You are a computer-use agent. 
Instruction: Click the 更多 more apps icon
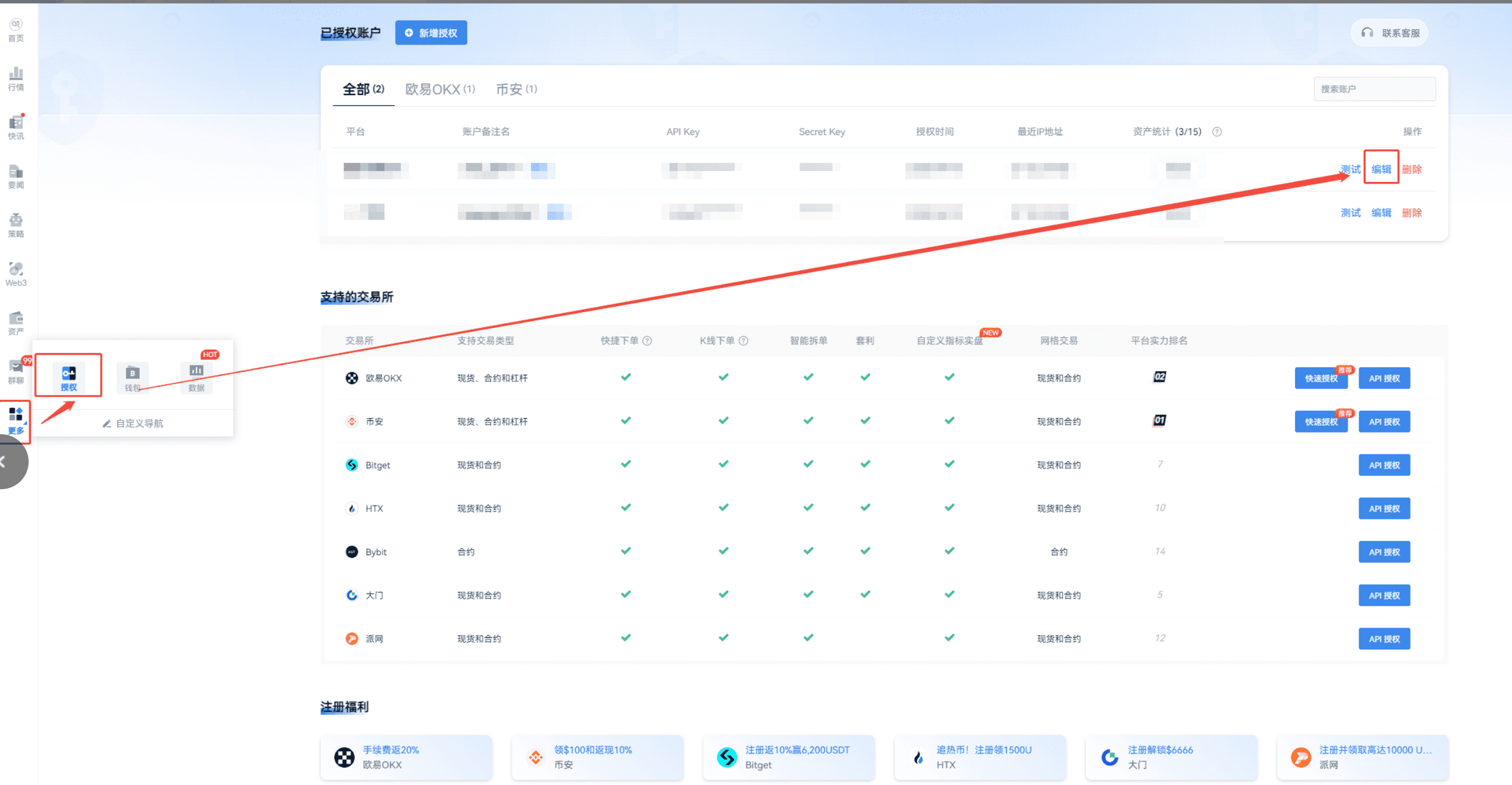[16, 421]
